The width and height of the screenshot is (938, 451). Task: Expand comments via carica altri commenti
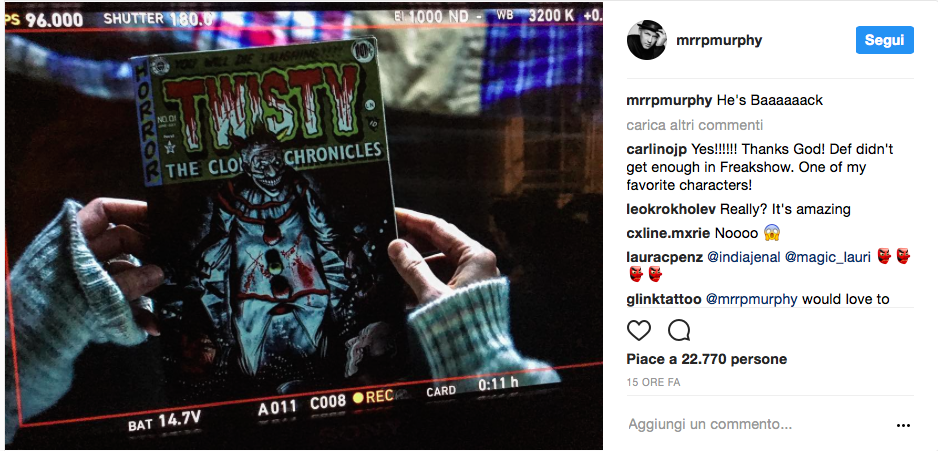pos(695,126)
